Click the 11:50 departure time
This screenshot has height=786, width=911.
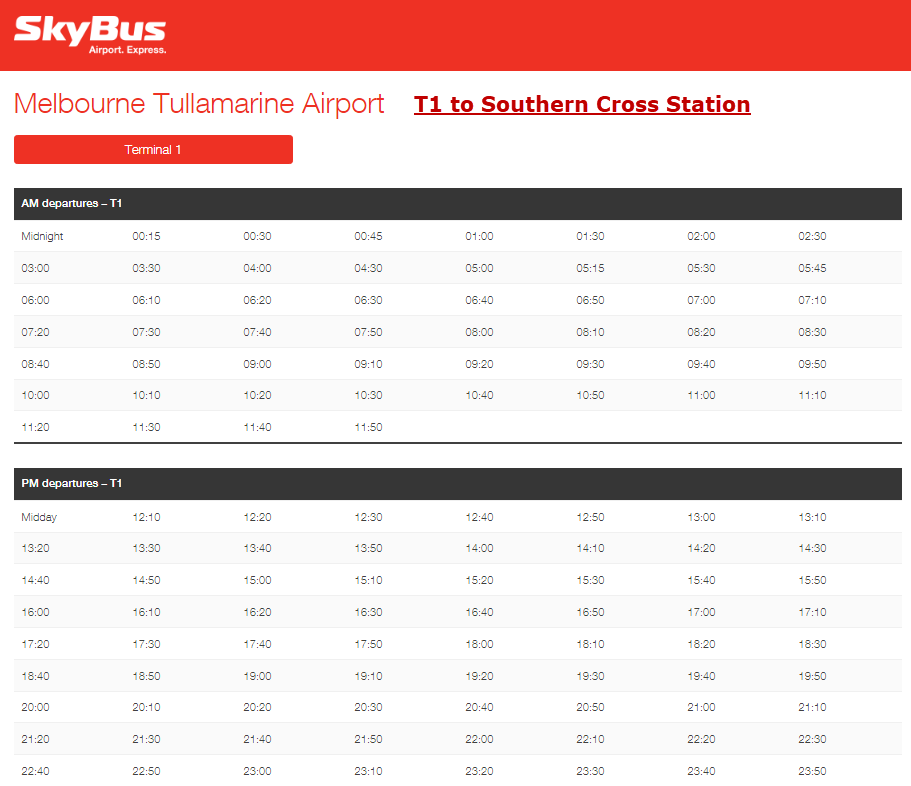[x=368, y=427]
